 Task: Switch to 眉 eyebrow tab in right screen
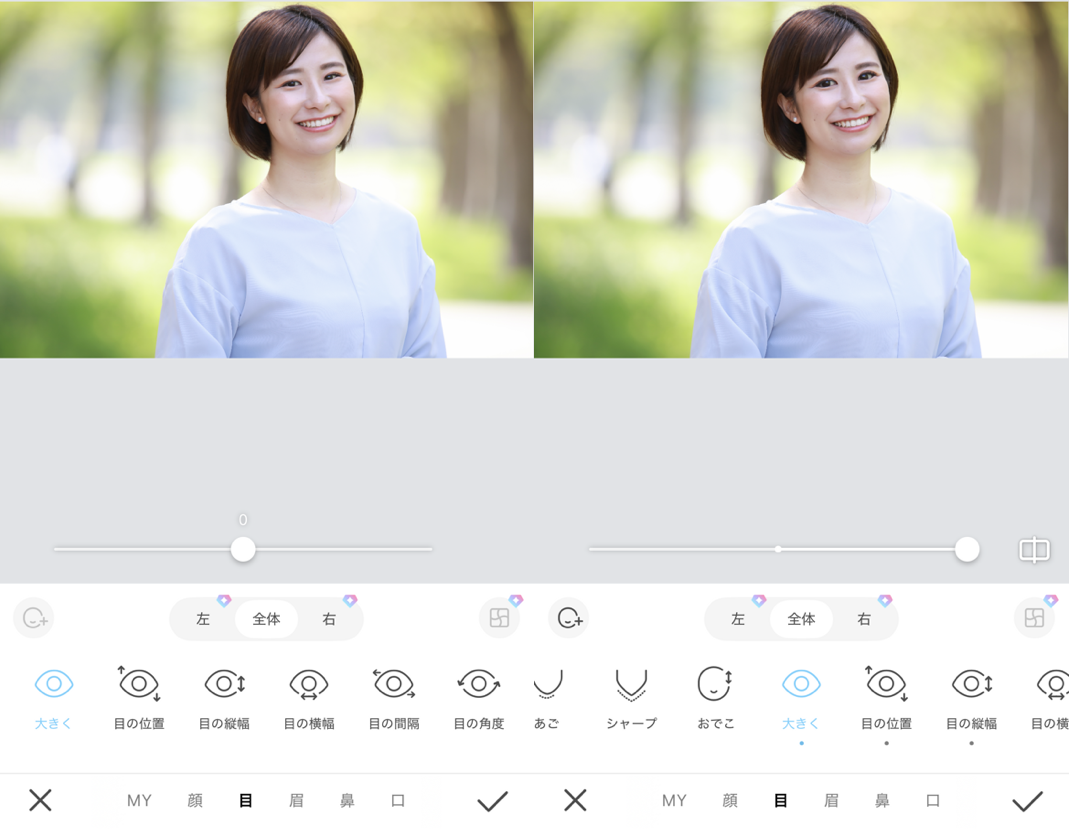tap(831, 800)
